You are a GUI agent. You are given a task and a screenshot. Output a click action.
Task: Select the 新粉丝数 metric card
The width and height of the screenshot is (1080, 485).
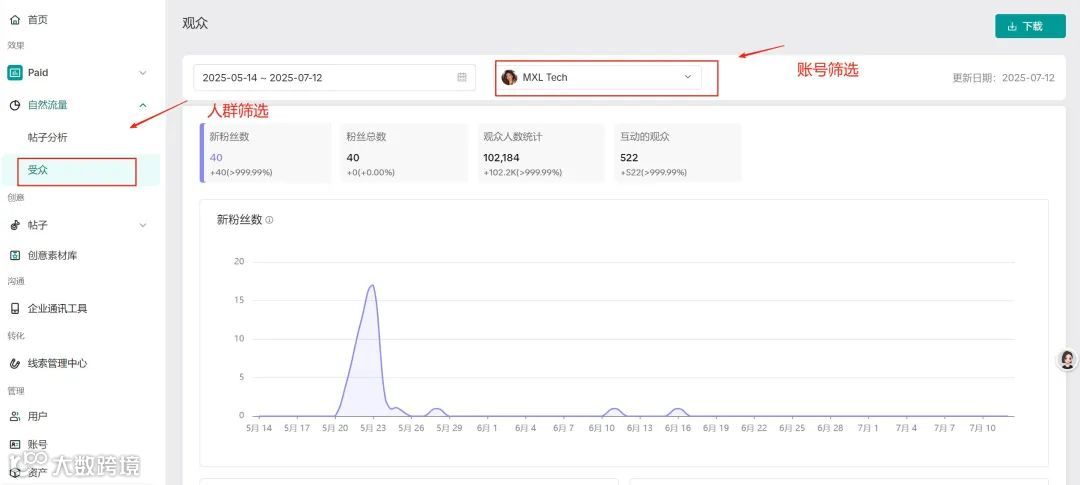click(x=266, y=153)
